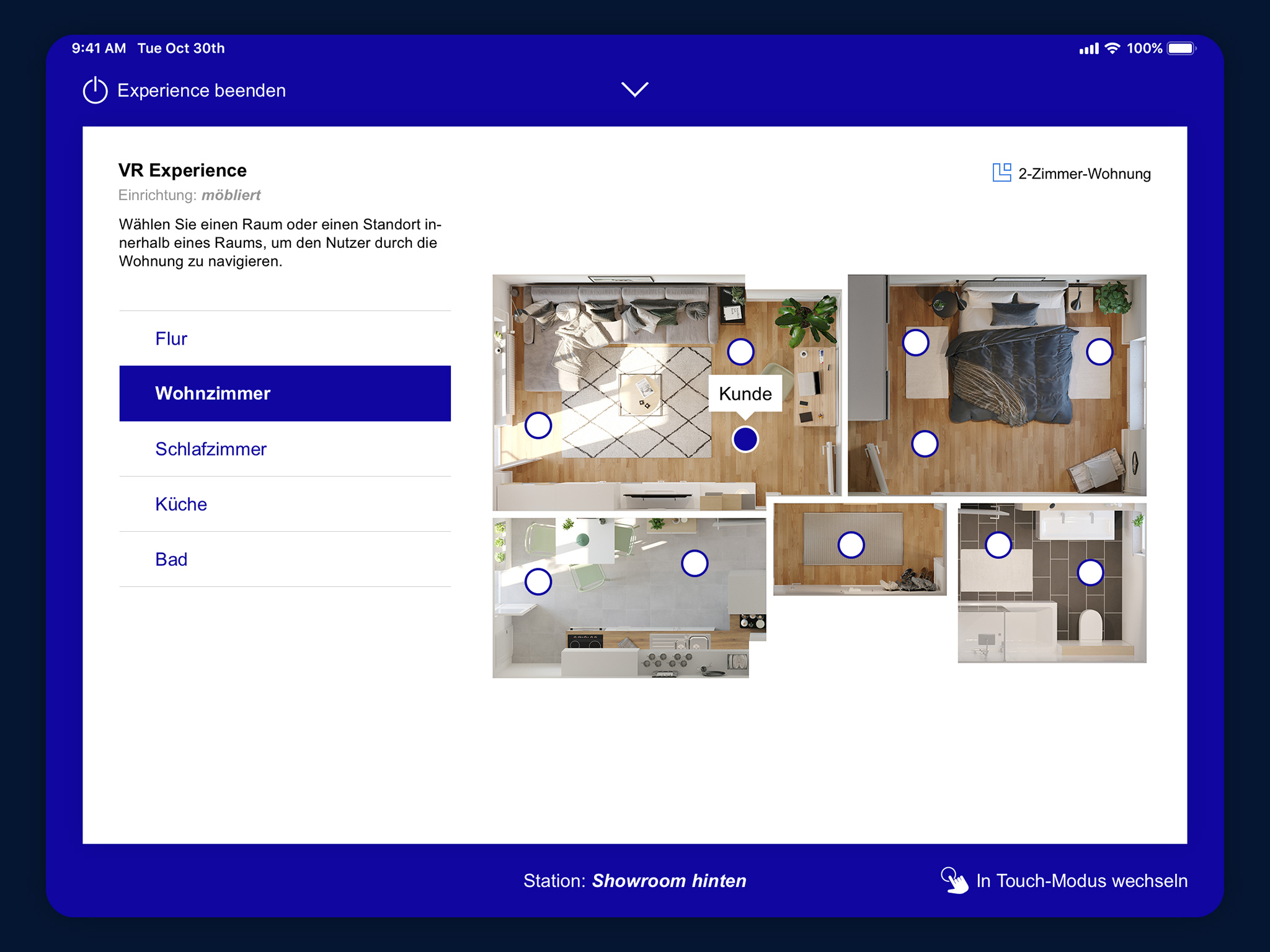Click the touch hand icon at bottom
The image size is (1270, 952).
tap(954, 880)
